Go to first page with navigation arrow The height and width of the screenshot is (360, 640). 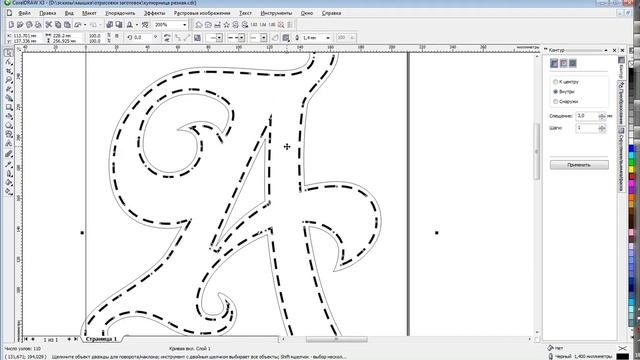[x=26, y=339]
